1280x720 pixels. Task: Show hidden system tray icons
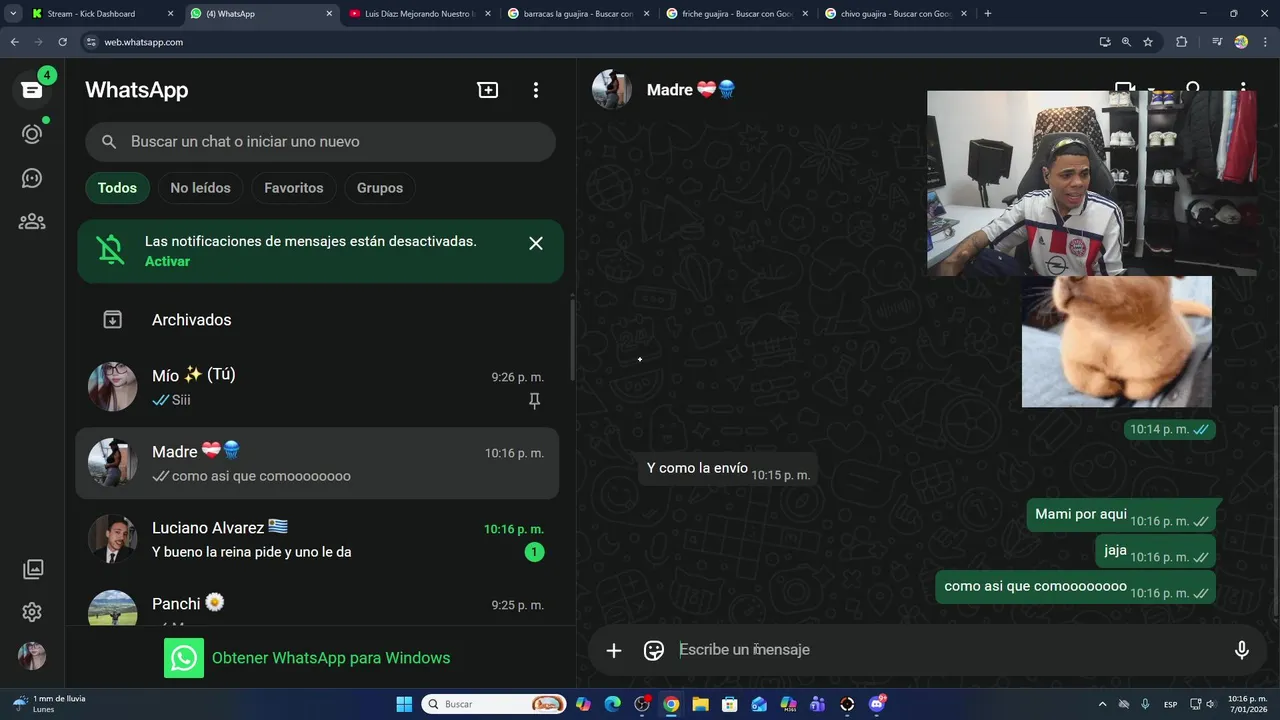click(1103, 704)
